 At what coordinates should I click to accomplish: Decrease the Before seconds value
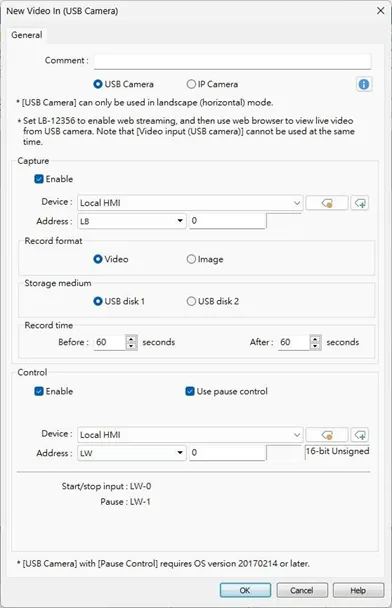(x=131, y=346)
